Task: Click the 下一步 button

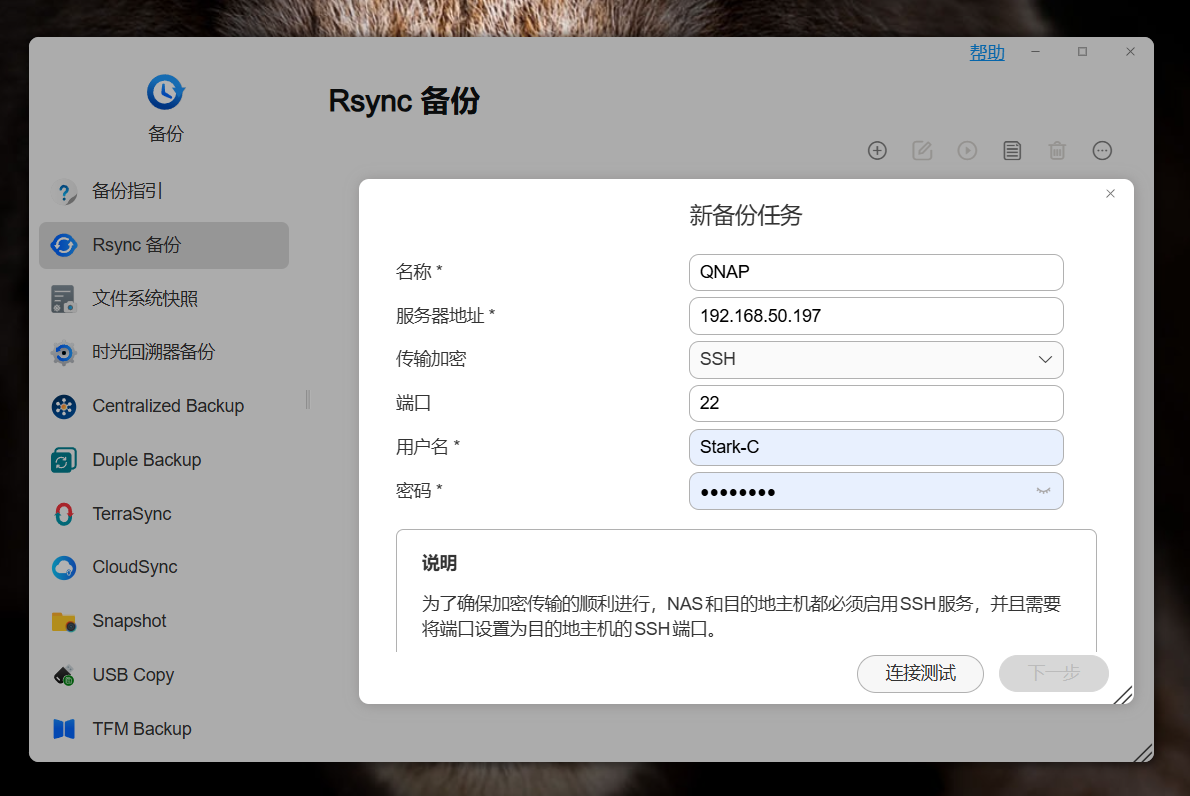Action: (x=1053, y=674)
